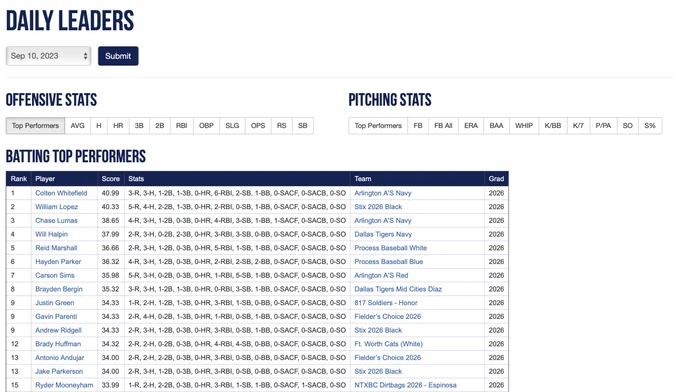Open Chase Lumas player link
This screenshot has height=392, width=680.
(x=56, y=221)
